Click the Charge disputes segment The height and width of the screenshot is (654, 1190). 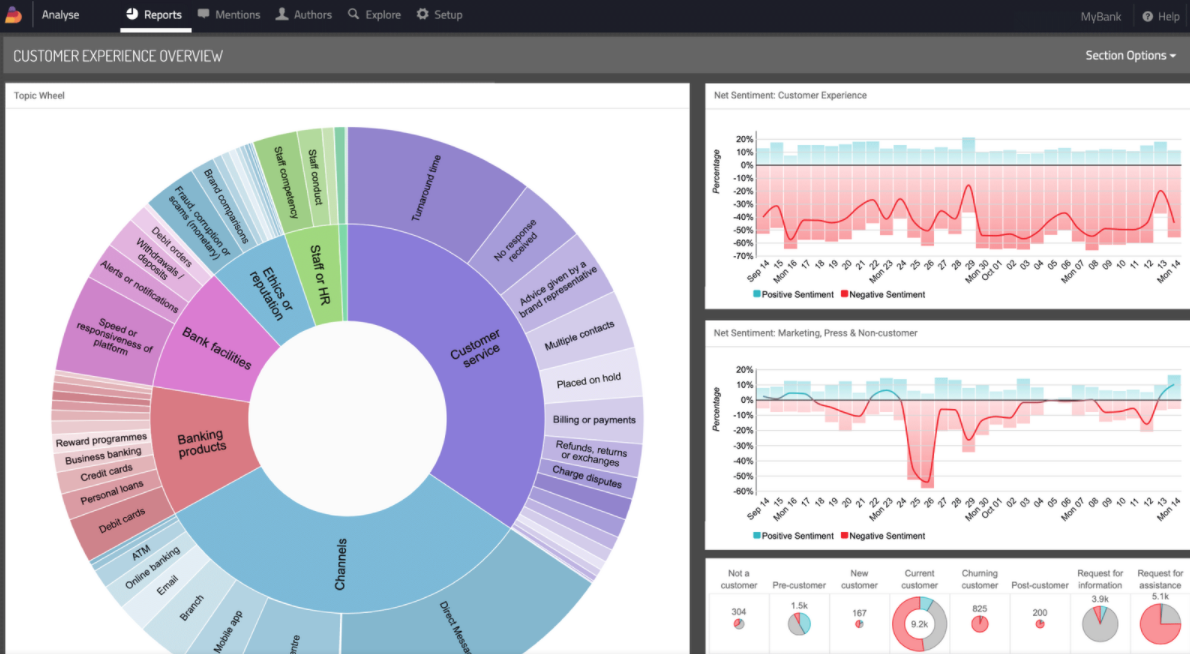point(587,476)
